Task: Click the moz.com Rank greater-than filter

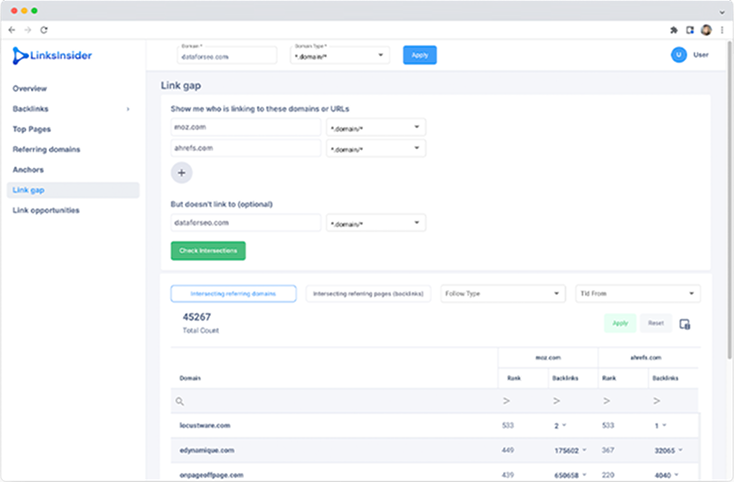Action: point(506,401)
